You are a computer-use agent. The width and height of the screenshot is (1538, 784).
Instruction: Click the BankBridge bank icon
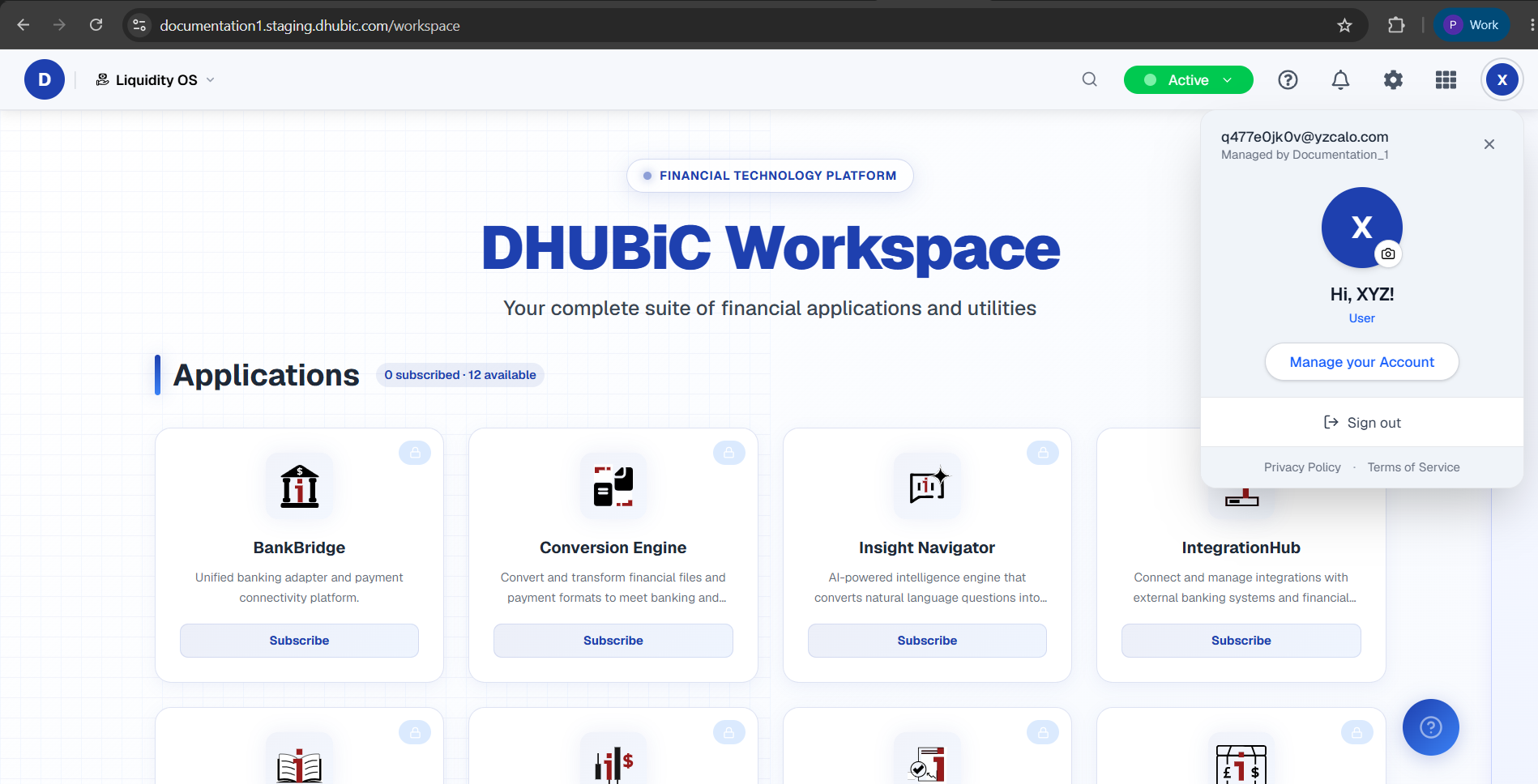coord(299,486)
